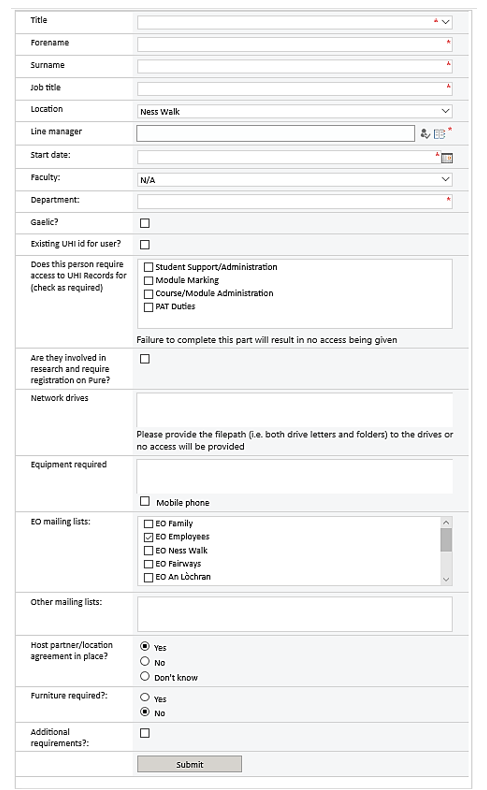
Task: Check the Mobile phone option
Action: pos(145,501)
